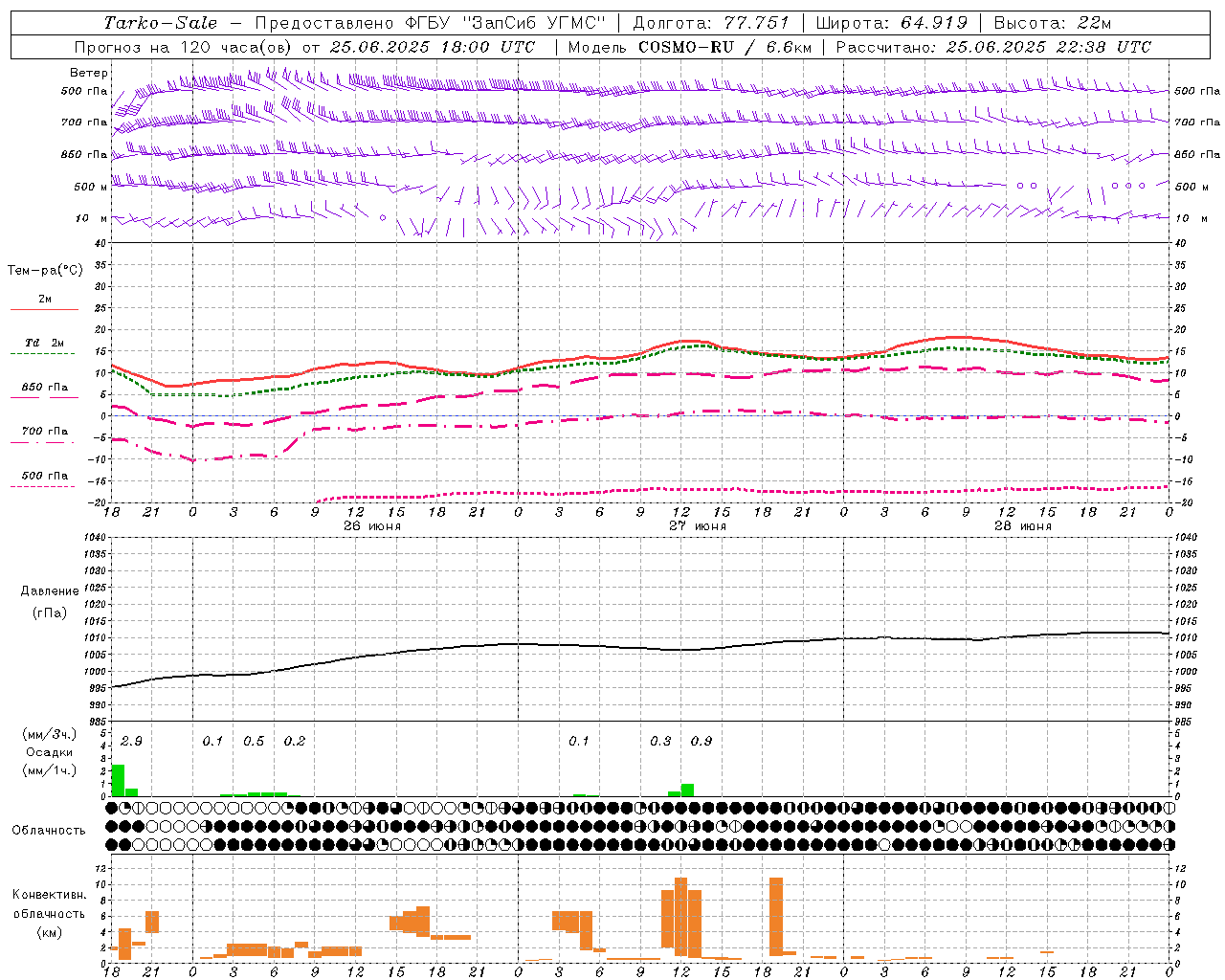Click the tallest green precipitation bar under 2.9
Screen dimensions: 1225x980
click(119, 780)
